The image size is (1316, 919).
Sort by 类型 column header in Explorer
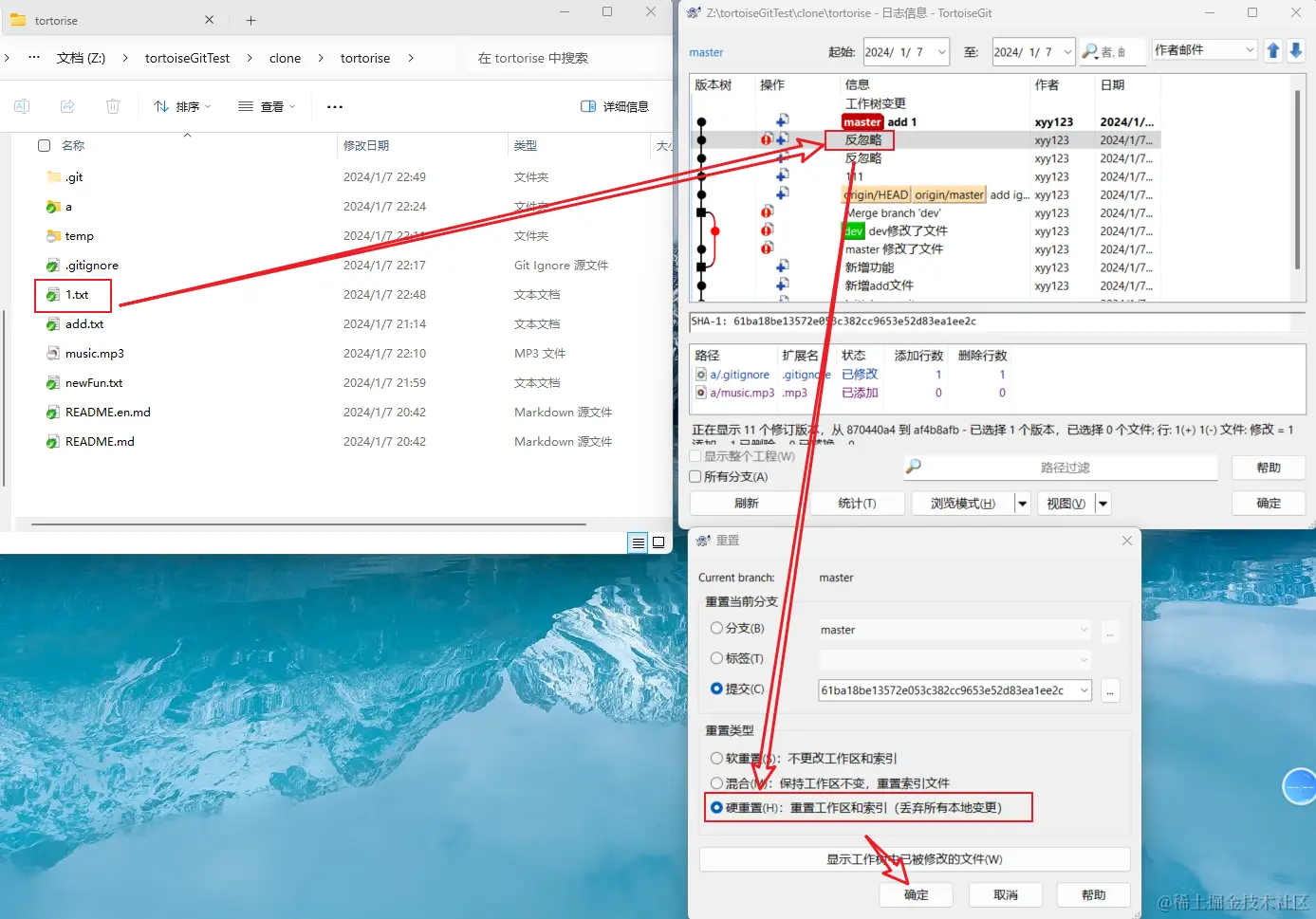526,145
